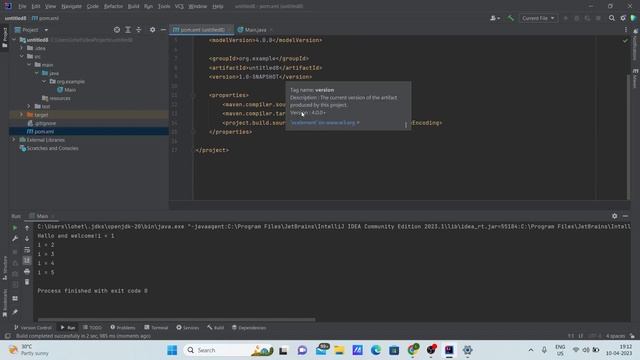Open the TODO tool window
This screenshot has height=360, width=640.
pyautogui.click(x=92, y=327)
